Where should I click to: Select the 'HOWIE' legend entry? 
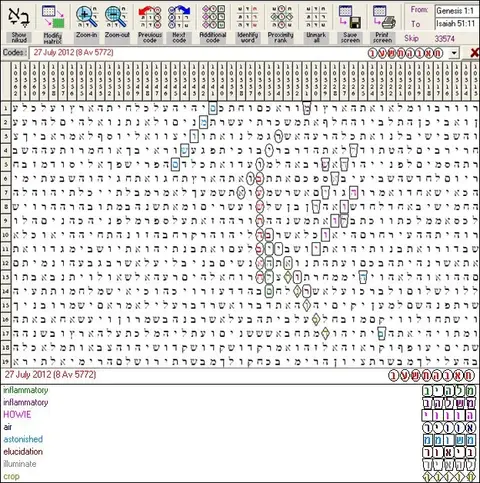pyautogui.click(x=17, y=415)
